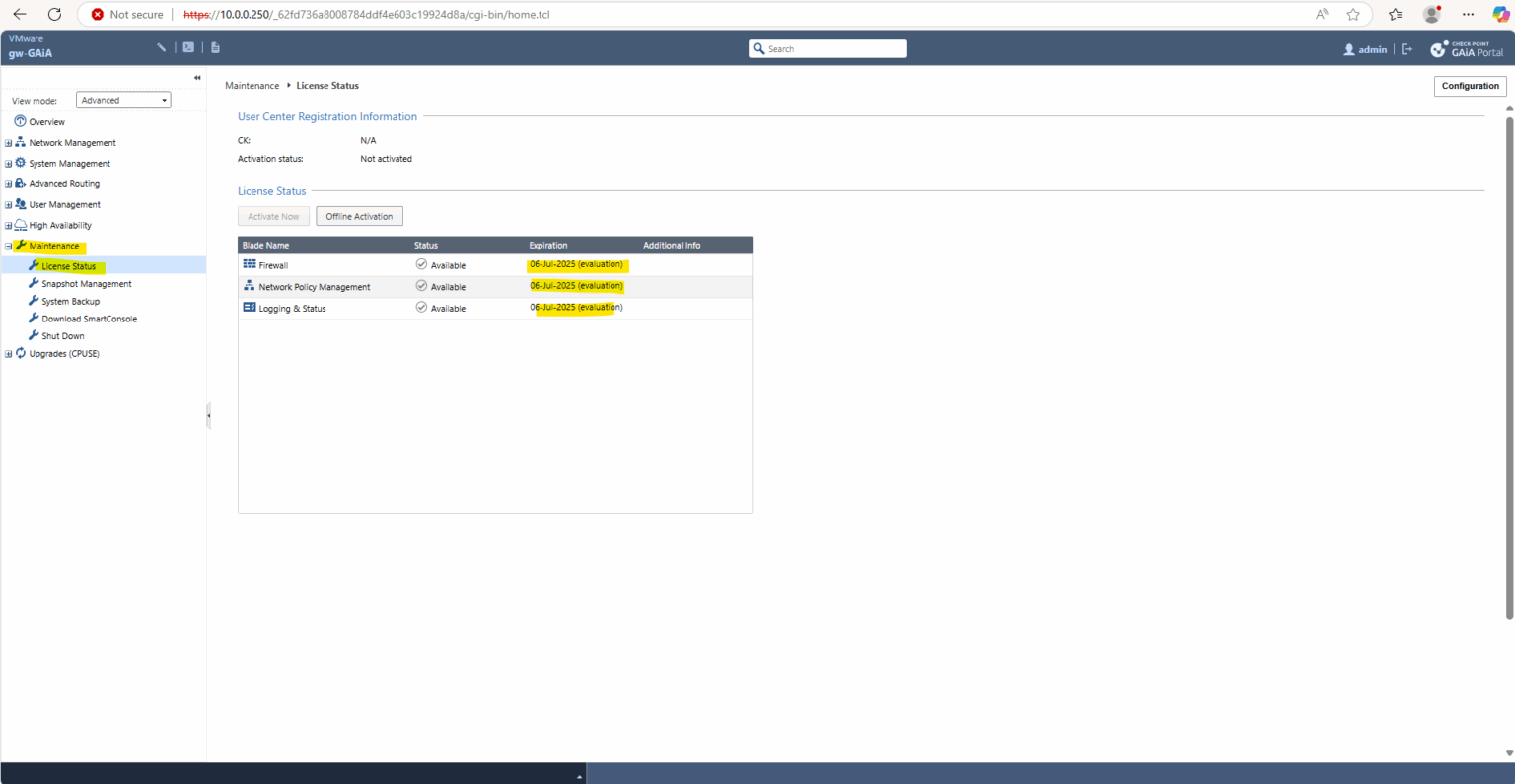Screen dimensions: 1515x784
Task: Open the Configuration view via top-right button
Action: tap(1470, 86)
